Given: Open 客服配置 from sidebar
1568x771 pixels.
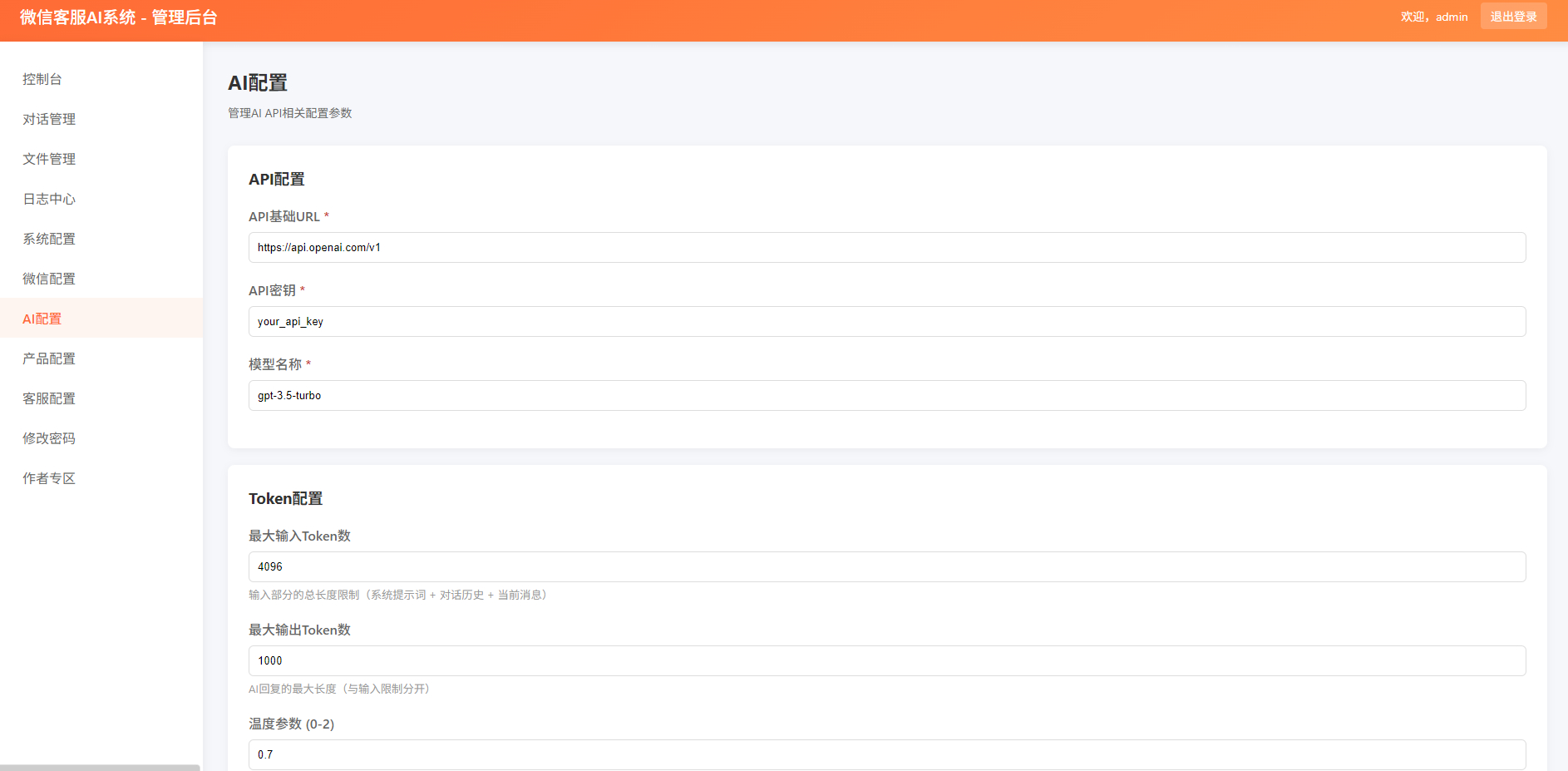Looking at the screenshot, I should coord(49,398).
